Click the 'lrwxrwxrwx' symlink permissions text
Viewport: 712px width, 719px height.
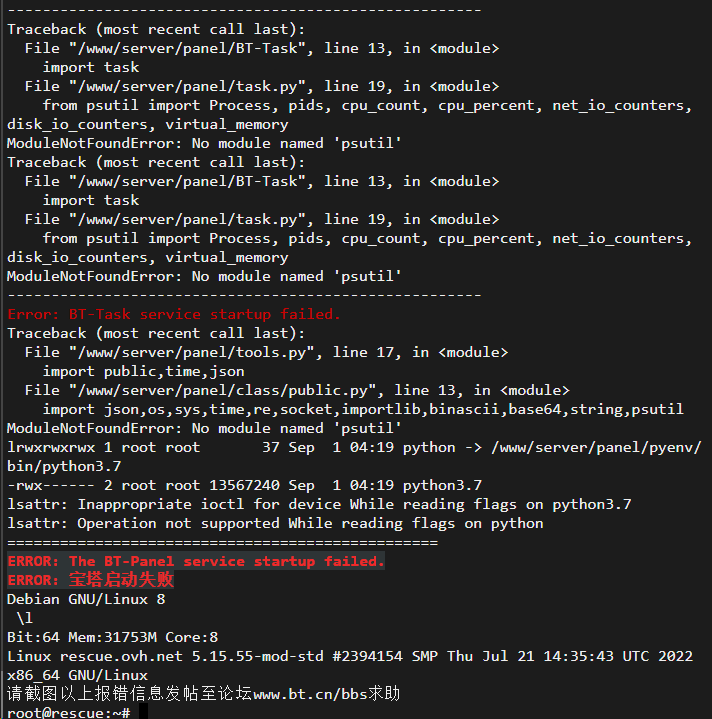click(x=51, y=447)
